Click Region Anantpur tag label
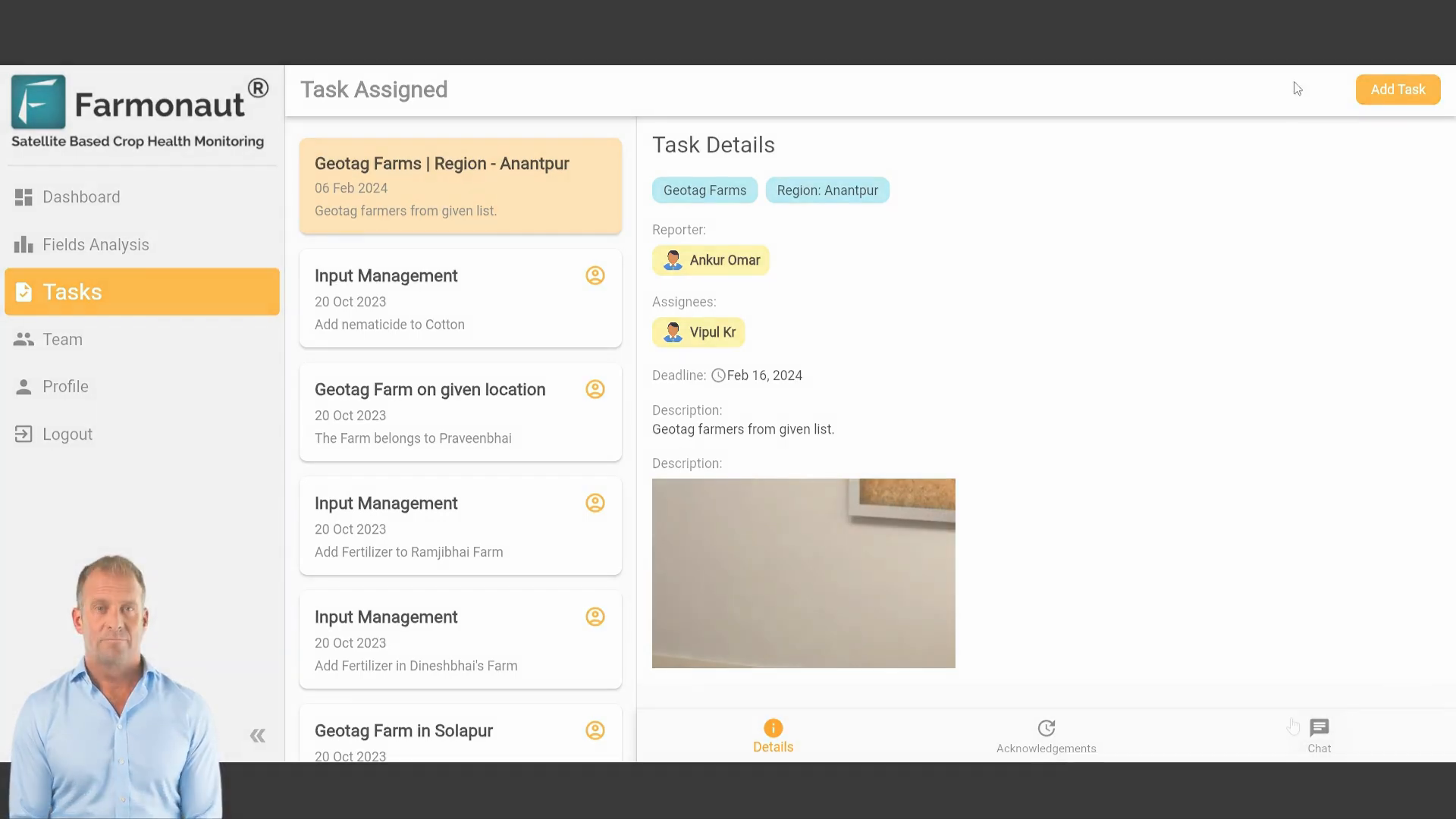Screen dimensions: 1456x819 point(828,190)
